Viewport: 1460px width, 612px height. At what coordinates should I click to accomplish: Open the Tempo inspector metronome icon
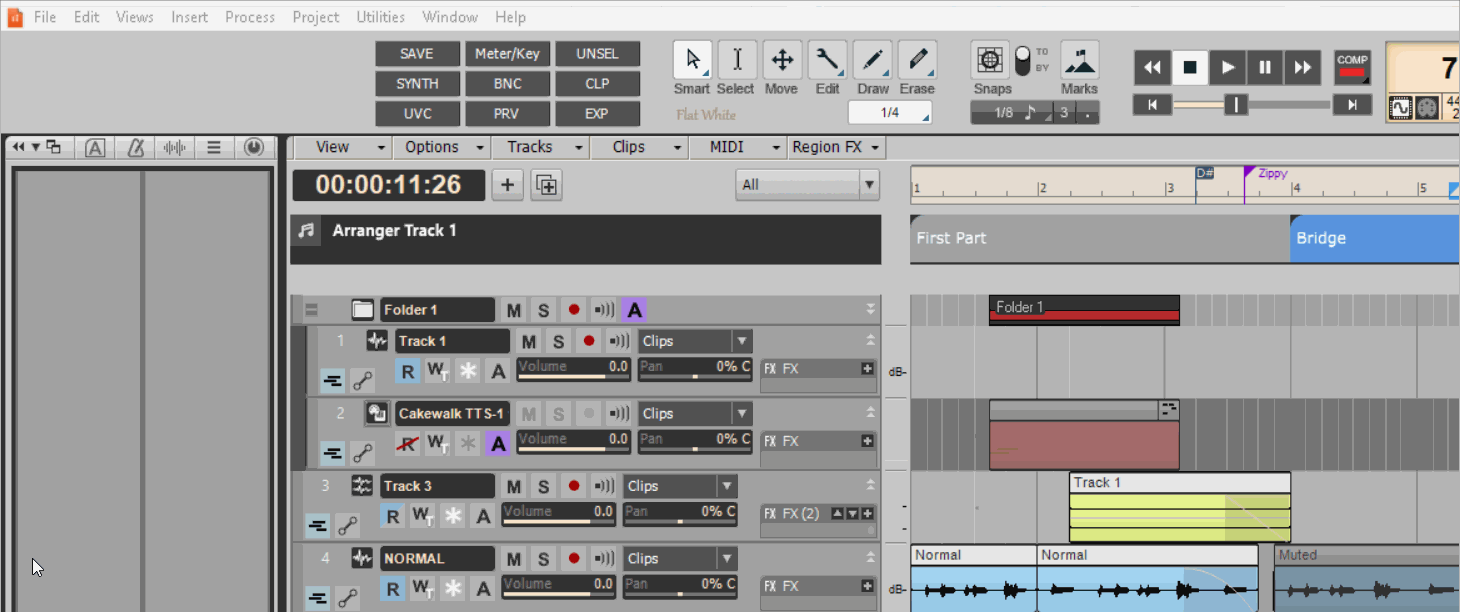[135, 148]
